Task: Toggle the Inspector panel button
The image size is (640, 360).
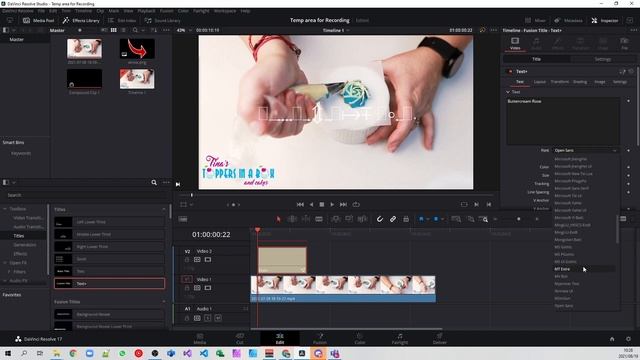Action: (605, 20)
